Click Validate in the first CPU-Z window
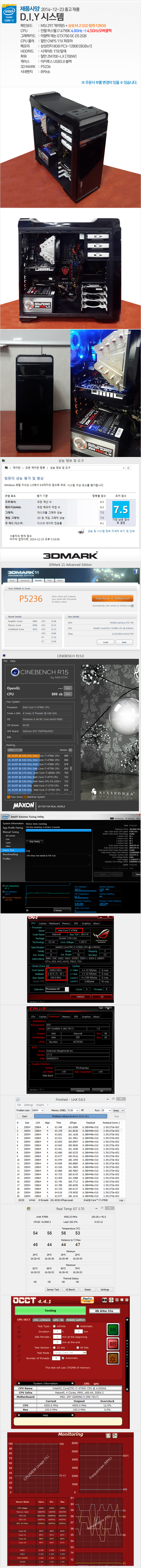Image resolution: width=141 pixels, height=1568 pixels. 81,996
